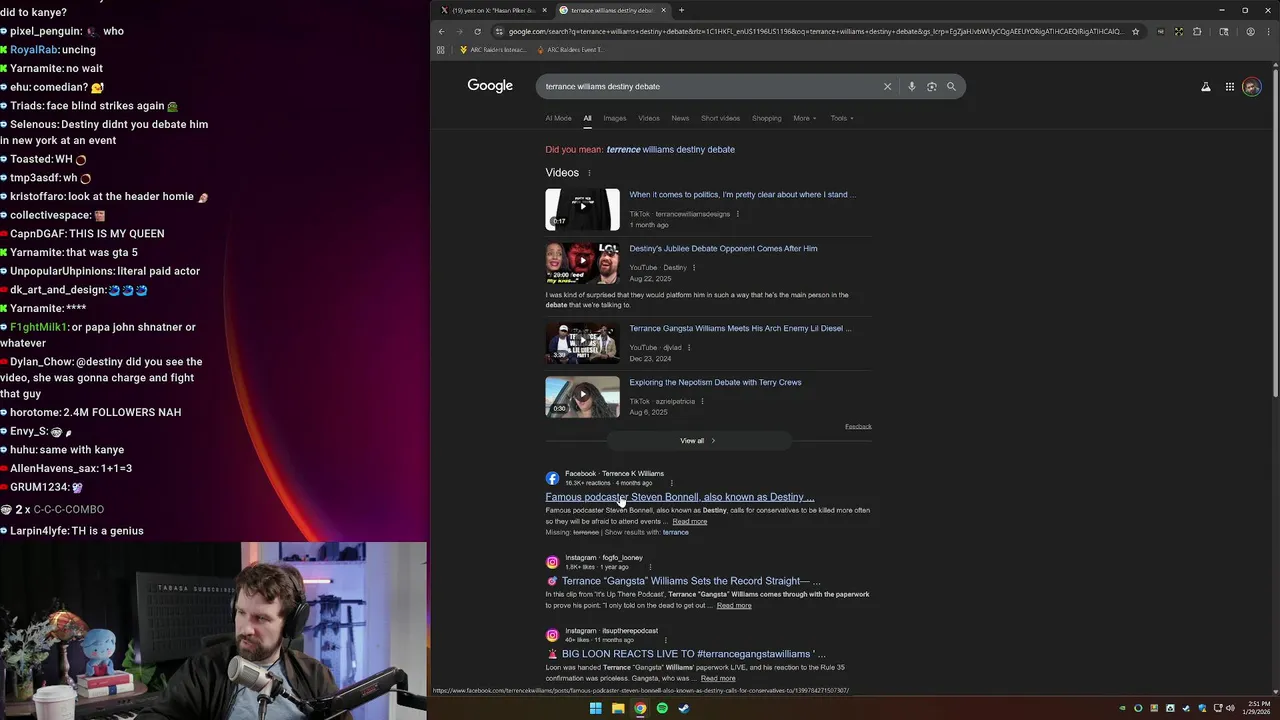
Task: Play the TikTok 'When it comes to politics' thumbnail
Action: click(x=582, y=209)
